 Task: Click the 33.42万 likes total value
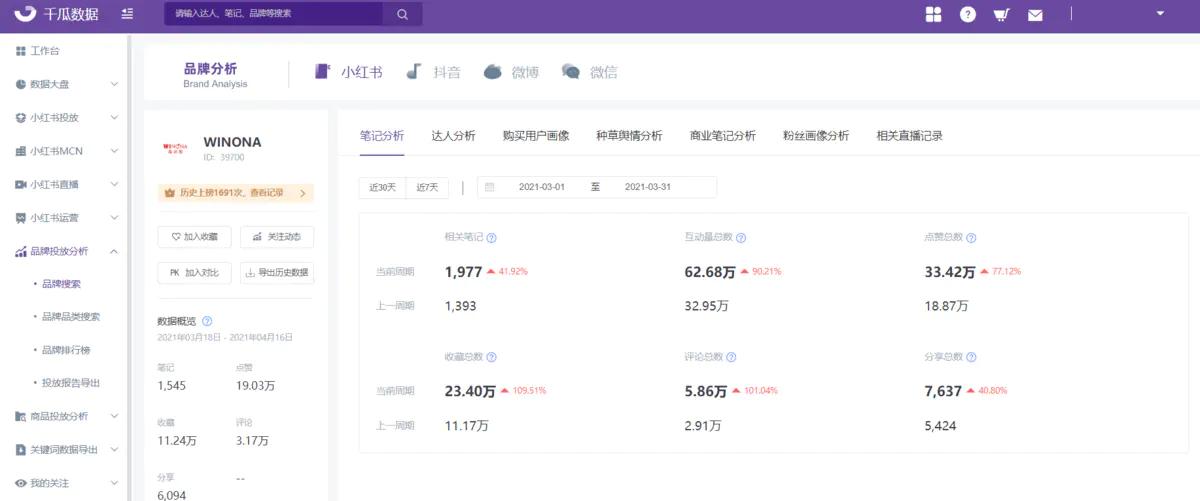click(950, 272)
